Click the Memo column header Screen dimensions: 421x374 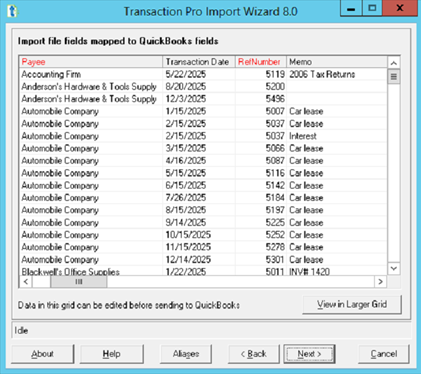(337, 62)
